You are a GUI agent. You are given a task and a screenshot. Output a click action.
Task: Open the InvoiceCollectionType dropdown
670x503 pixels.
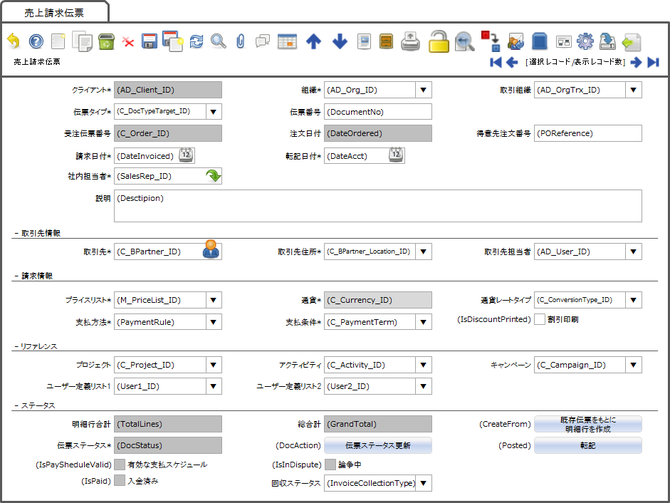[x=423, y=483]
